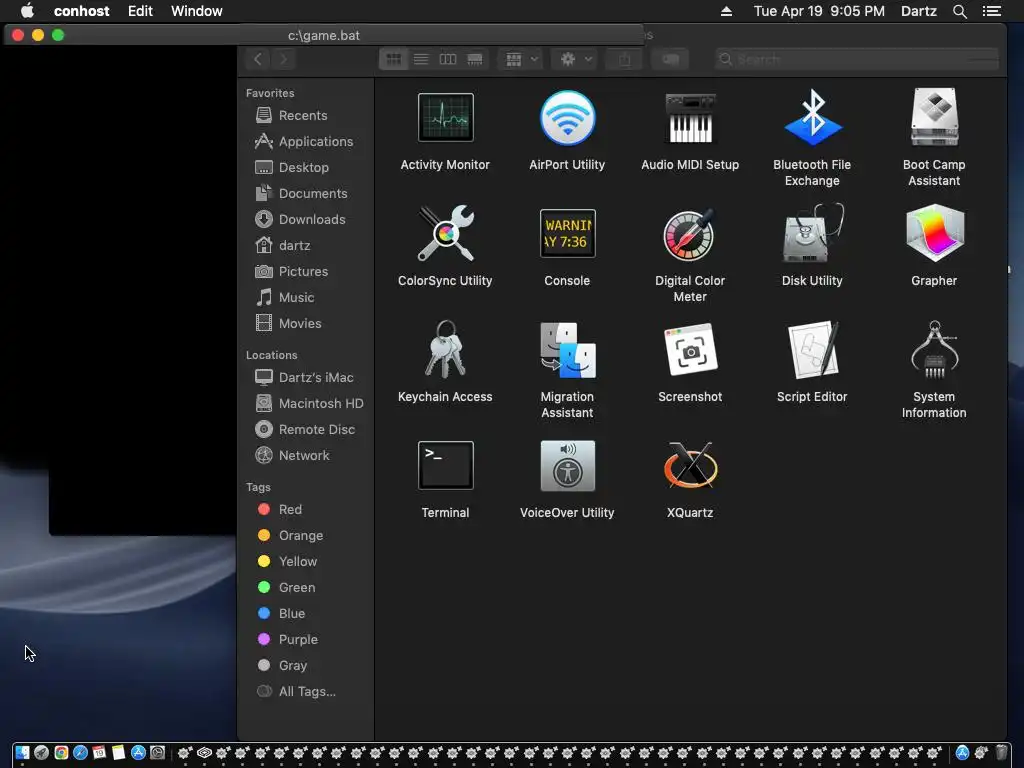
Task: Select Digital Color Meter icon
Action: [x=690, y=233]
